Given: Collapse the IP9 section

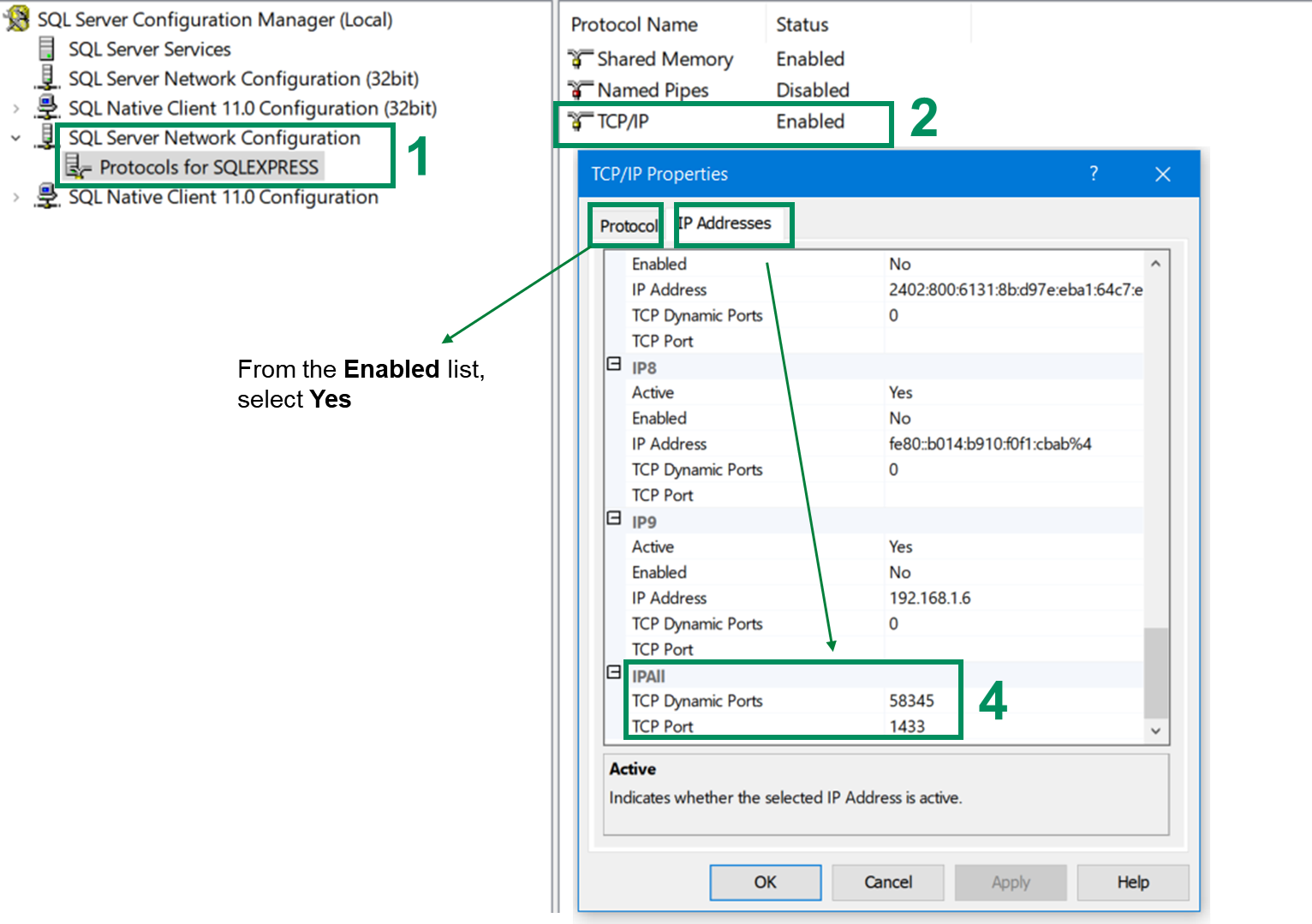Looking at the screenshot, I should [614, 519].
